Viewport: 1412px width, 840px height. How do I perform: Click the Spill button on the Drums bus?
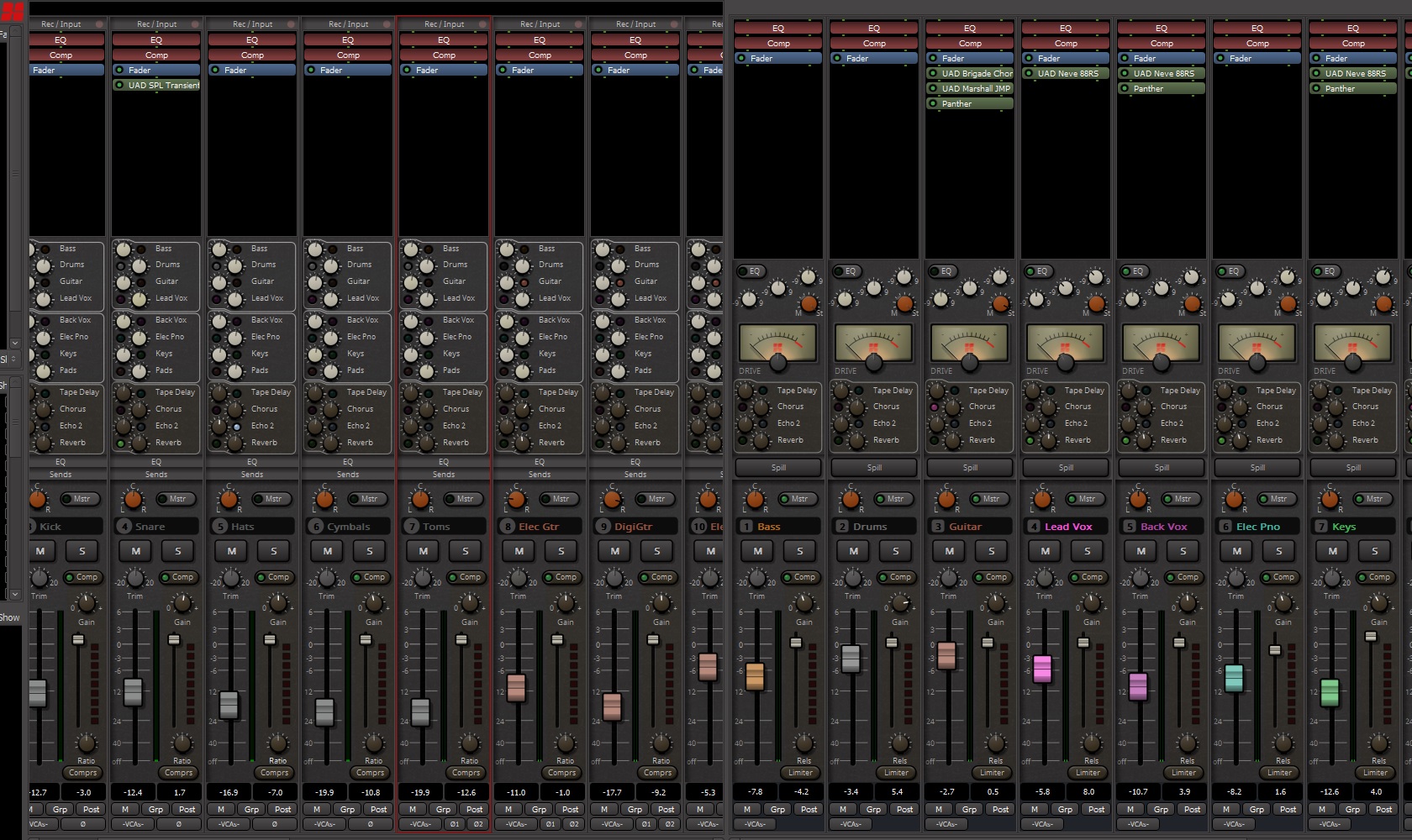tap(873, 468)
